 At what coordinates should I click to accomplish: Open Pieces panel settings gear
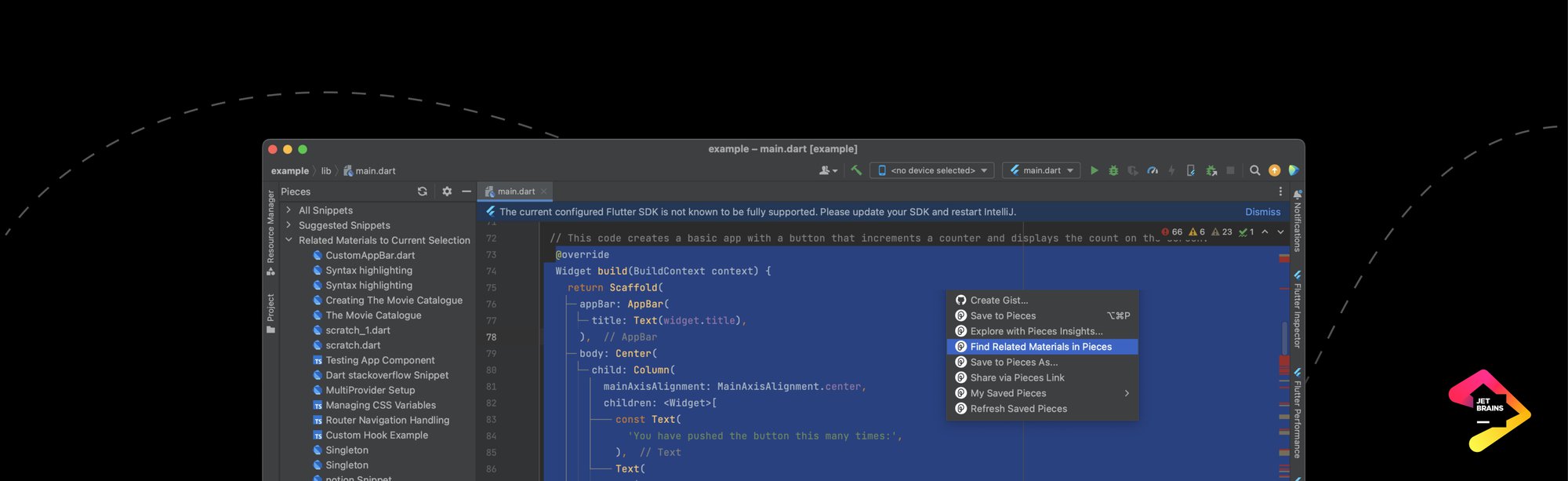pyautogui.click(x=447, y=191)
